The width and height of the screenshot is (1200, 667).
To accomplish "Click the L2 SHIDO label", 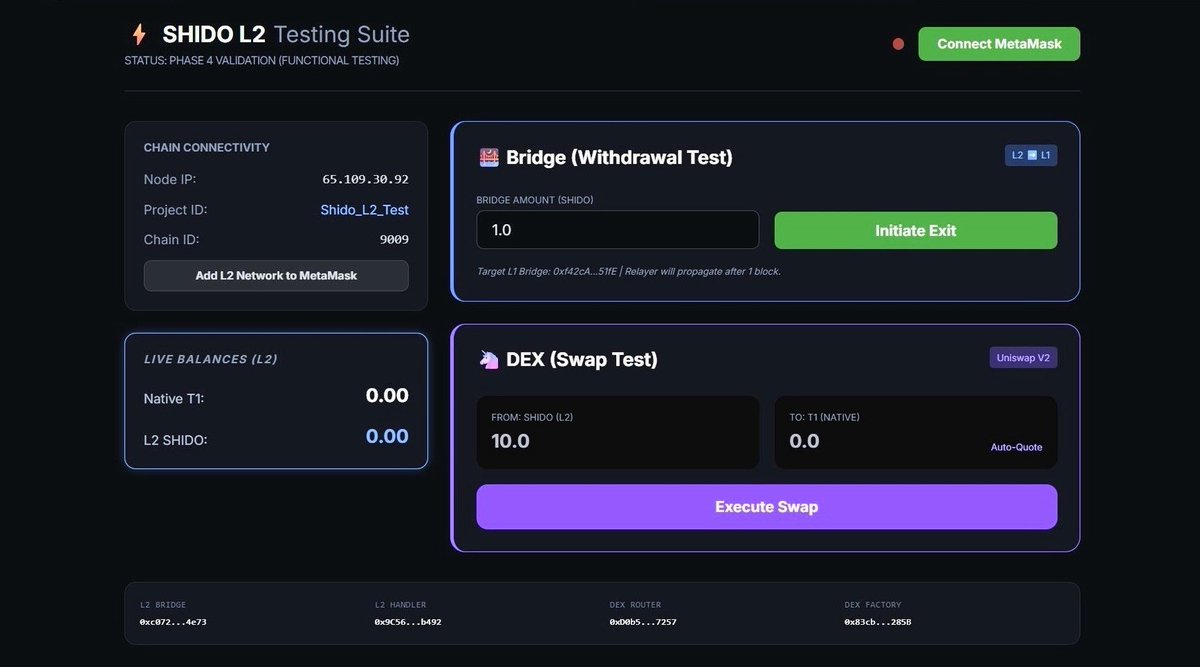I will 176,439.
